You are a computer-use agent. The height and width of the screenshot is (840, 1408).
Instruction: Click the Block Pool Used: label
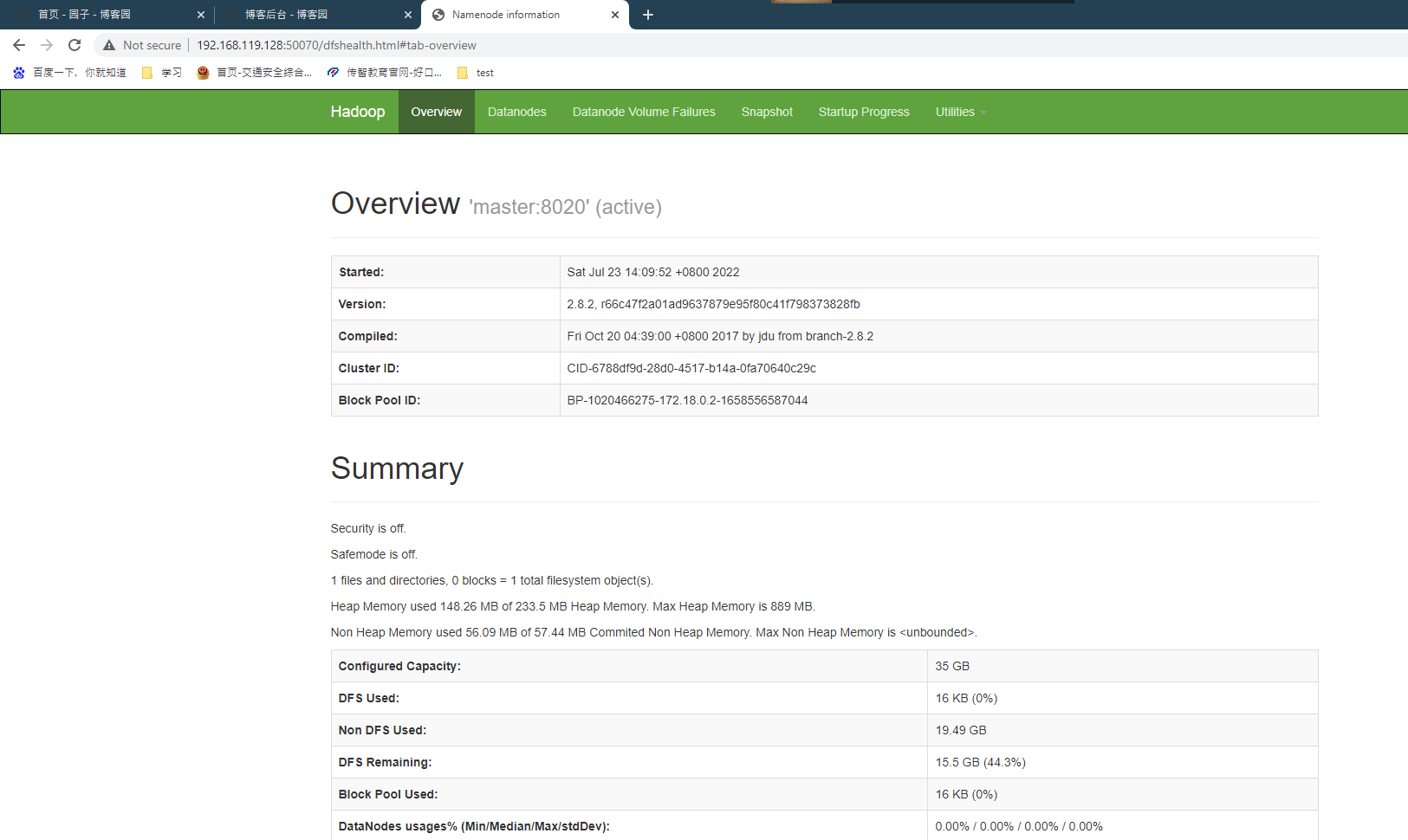[388, 794]
